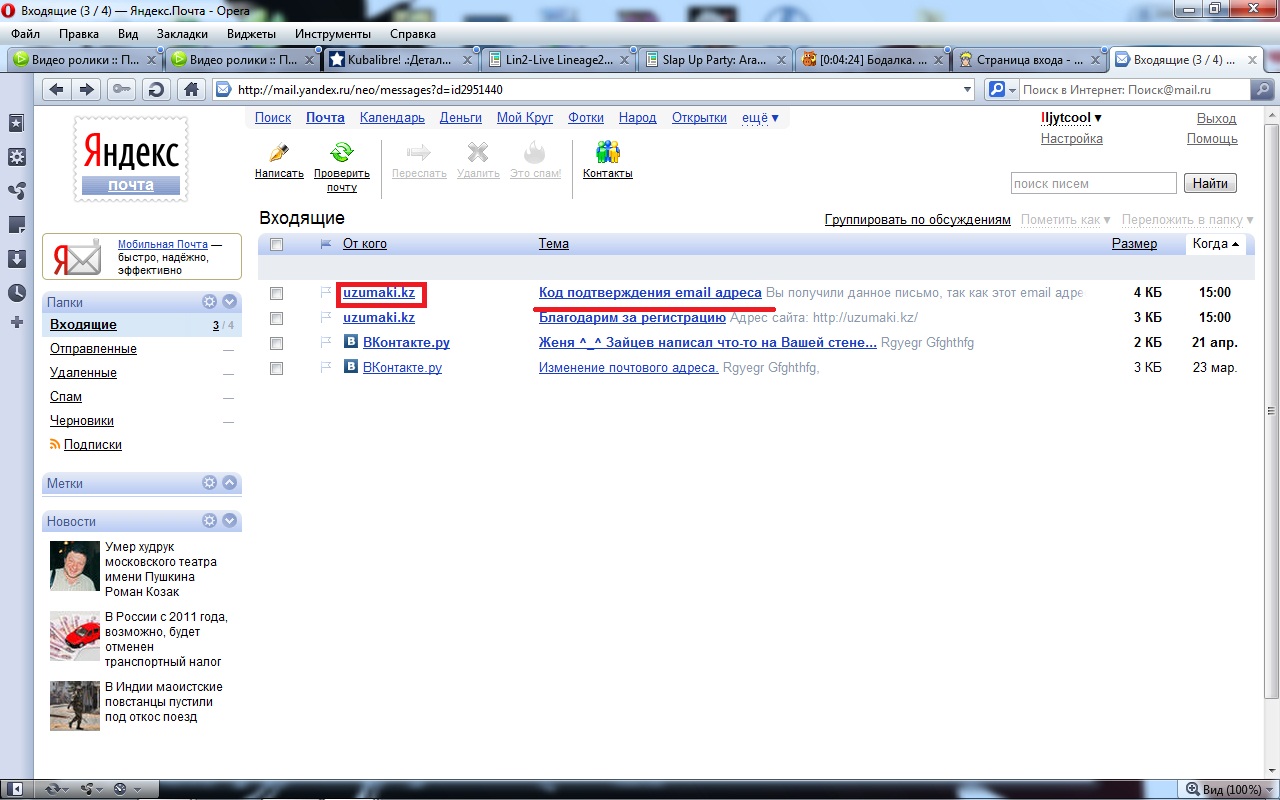Open the Новости settings gear
Viewport: 1280px width, 800px height.
(x=210, y=521)
